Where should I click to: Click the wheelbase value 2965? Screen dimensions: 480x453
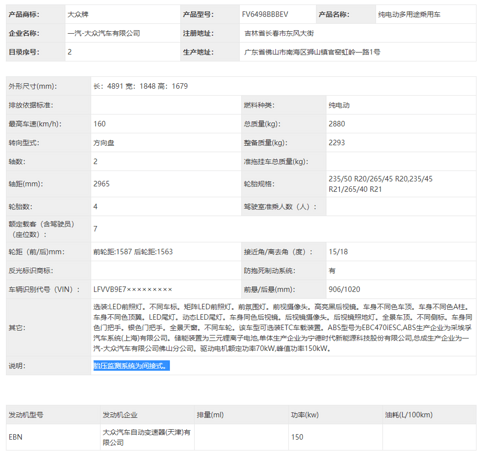101,184
